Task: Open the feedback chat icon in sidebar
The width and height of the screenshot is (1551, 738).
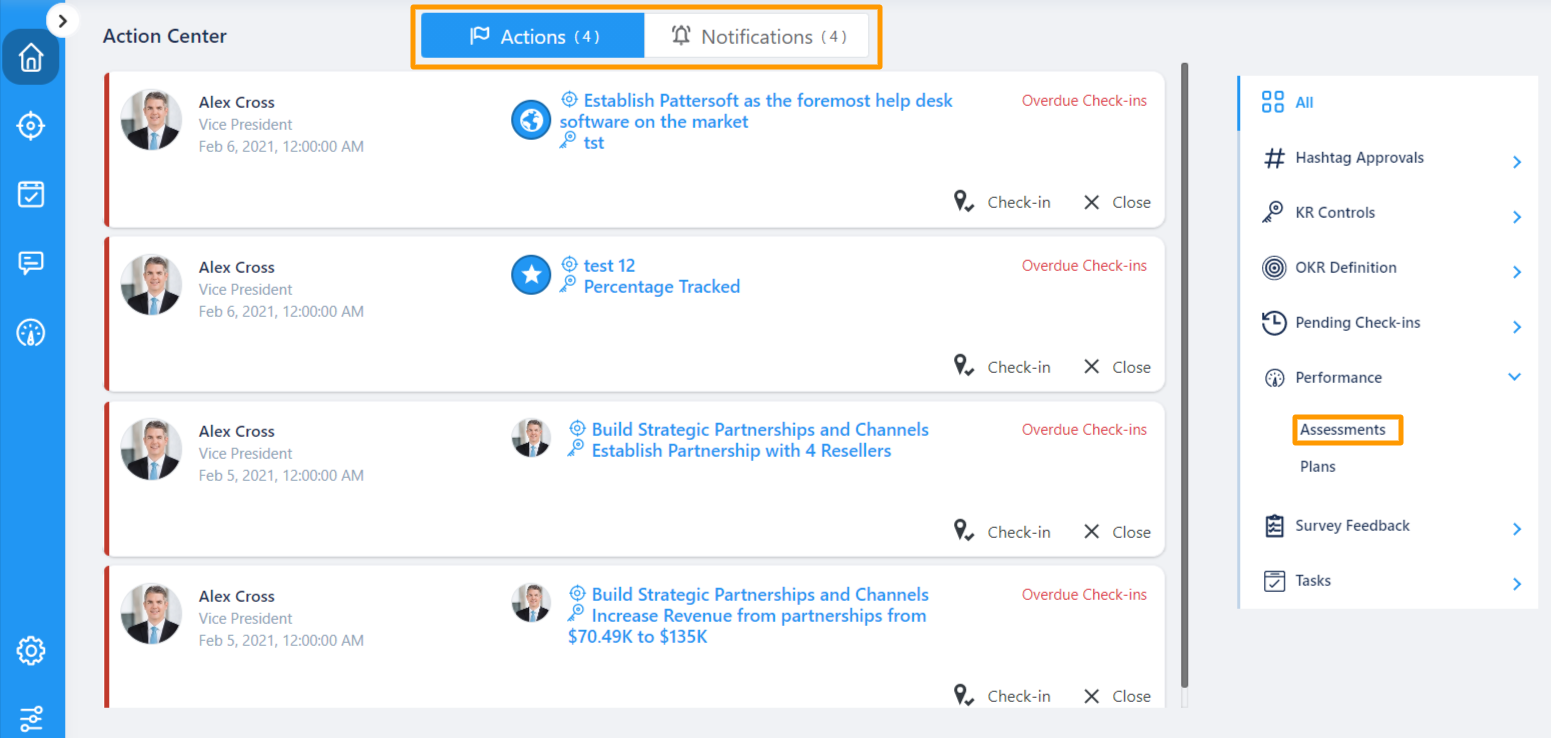Action: 31,263
